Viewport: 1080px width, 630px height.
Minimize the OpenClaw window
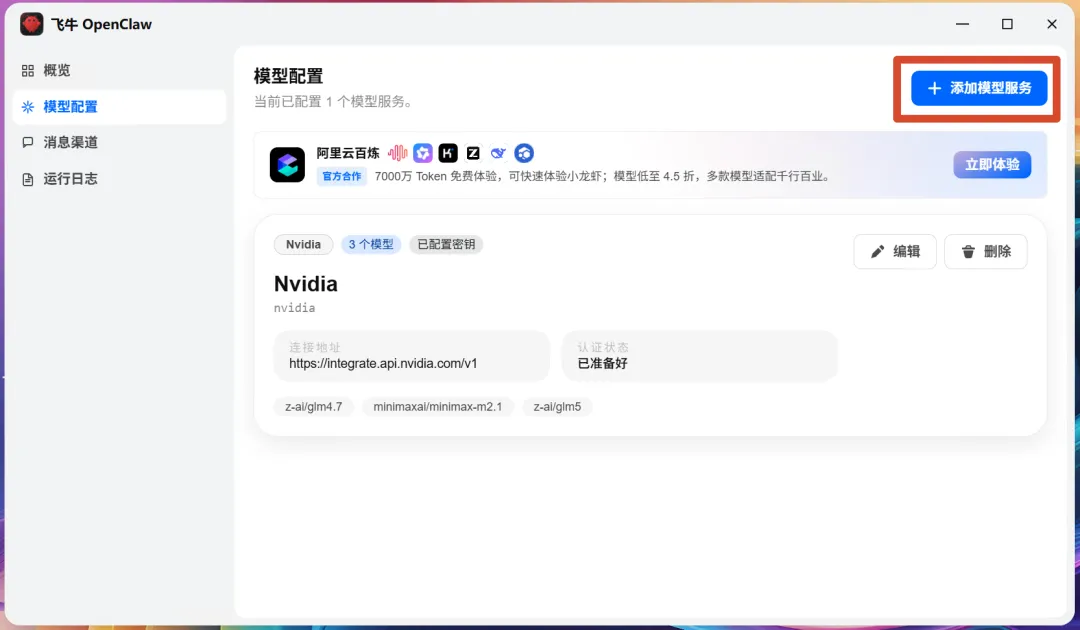coord(962,24)
